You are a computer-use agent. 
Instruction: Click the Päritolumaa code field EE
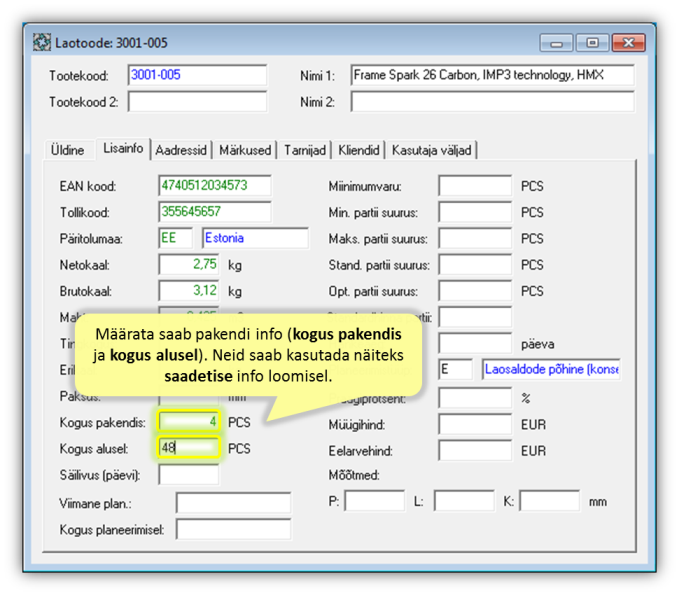point(175,238)
